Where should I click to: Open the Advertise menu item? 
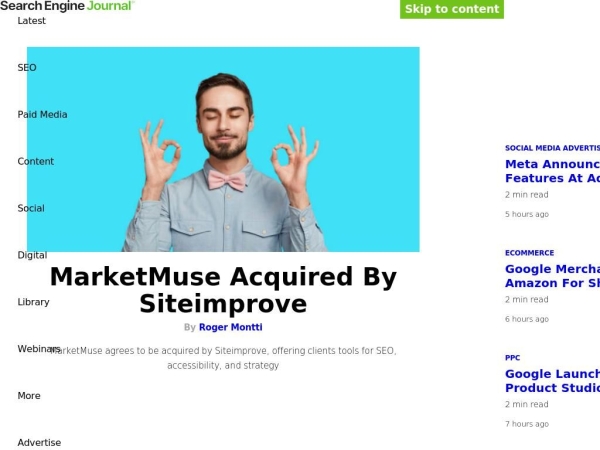[39, 443]
